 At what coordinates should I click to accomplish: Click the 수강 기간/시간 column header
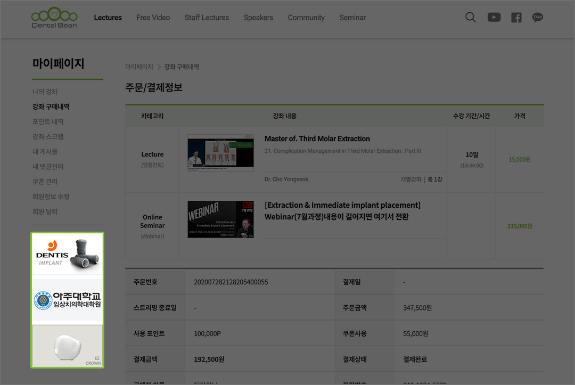(472, 116)
